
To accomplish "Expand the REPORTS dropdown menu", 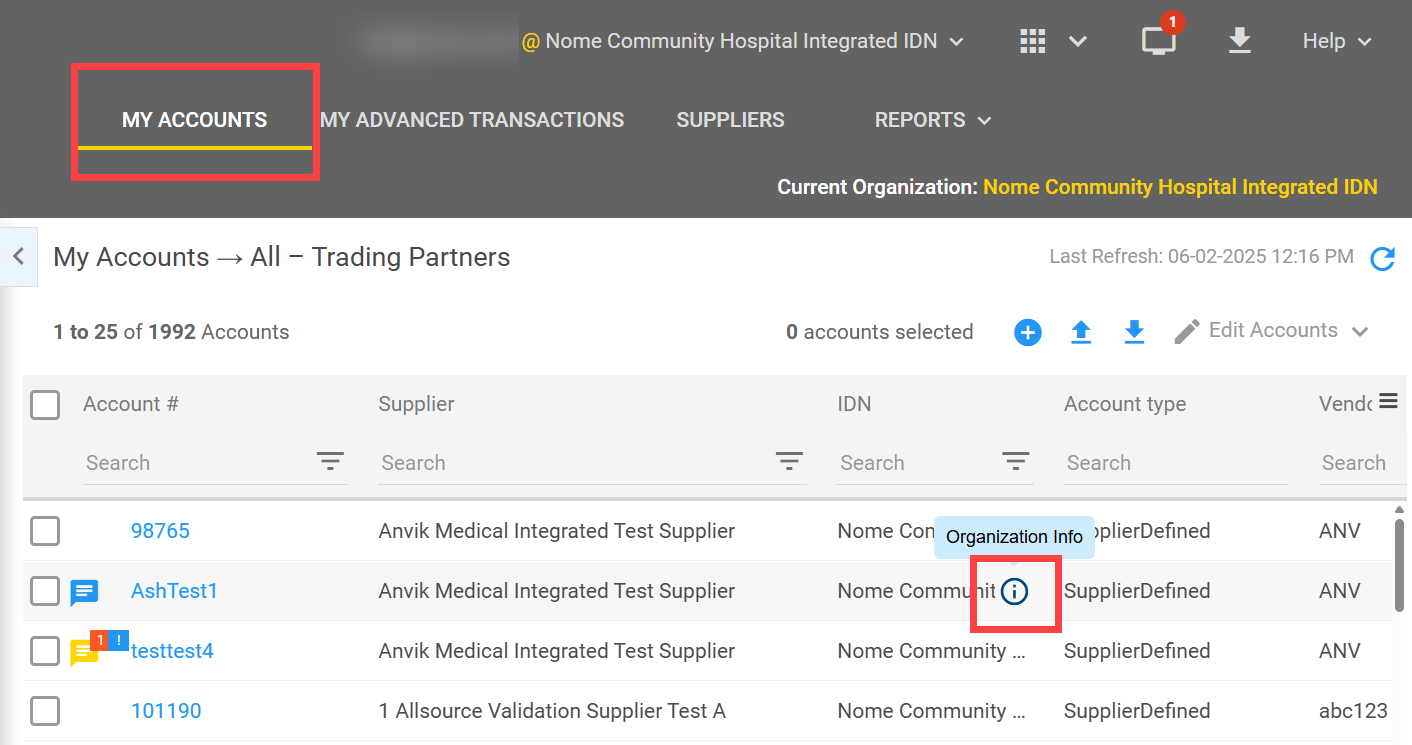I will pos(932,119).
